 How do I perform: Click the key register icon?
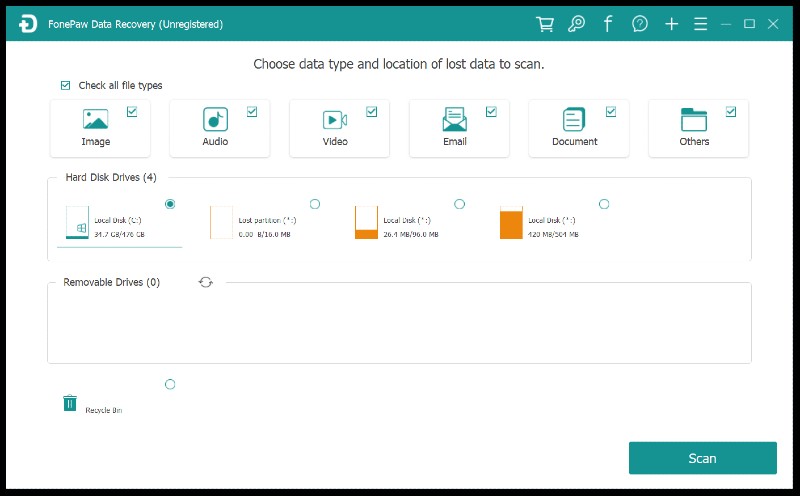pos(576,24)
